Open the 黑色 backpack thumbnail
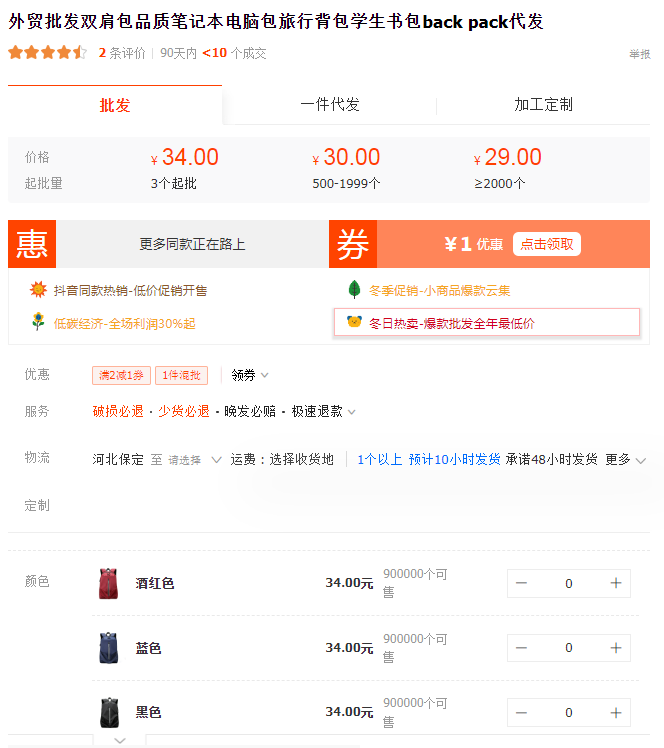The width and height of the screenshot is (664, 748). pos(109,712)
